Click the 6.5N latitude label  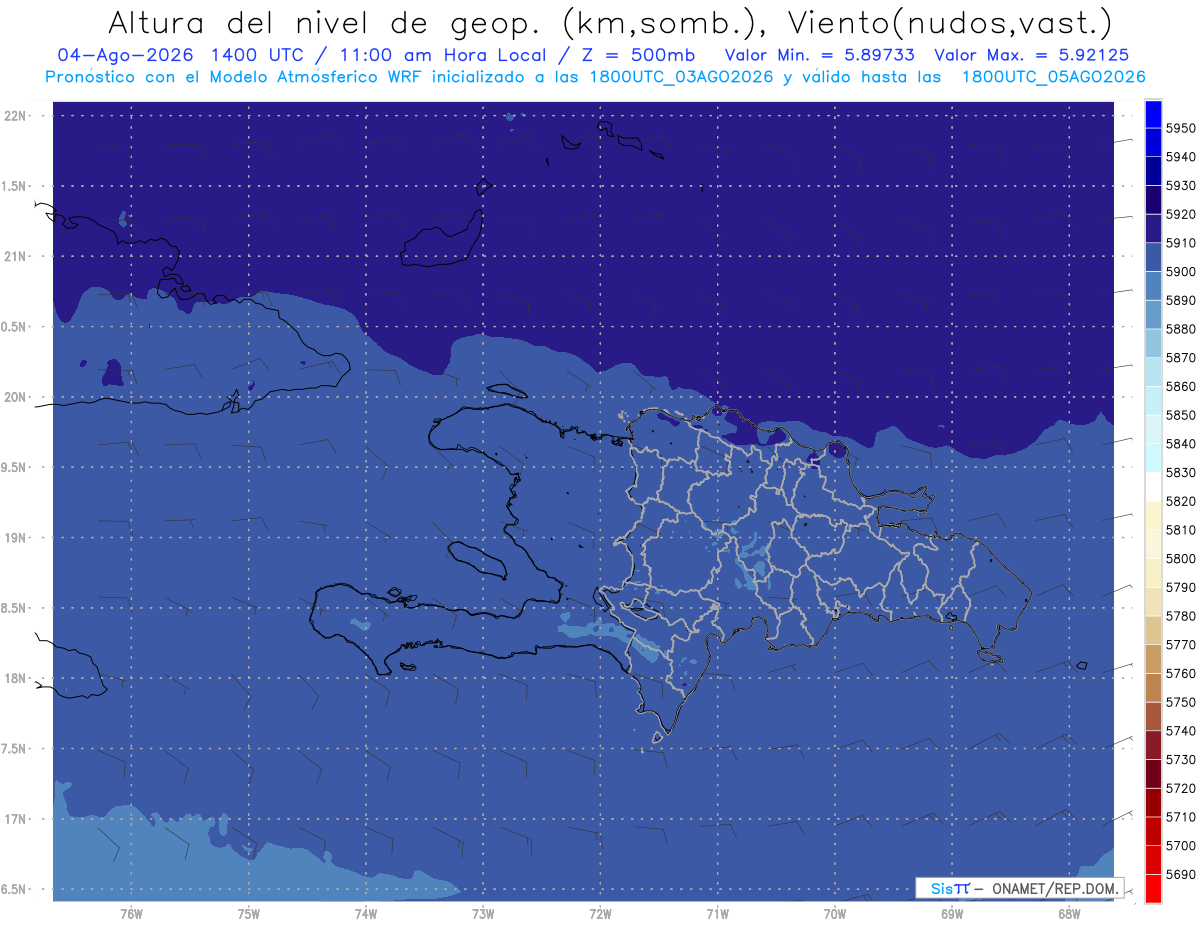click(x=14, y=889)
